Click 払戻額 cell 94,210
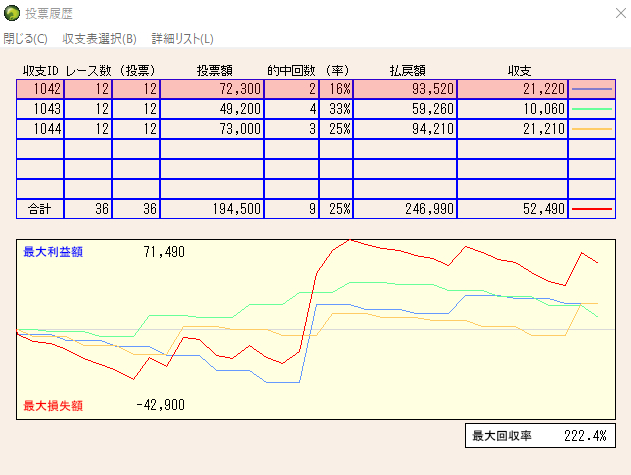 click(405, 129)
